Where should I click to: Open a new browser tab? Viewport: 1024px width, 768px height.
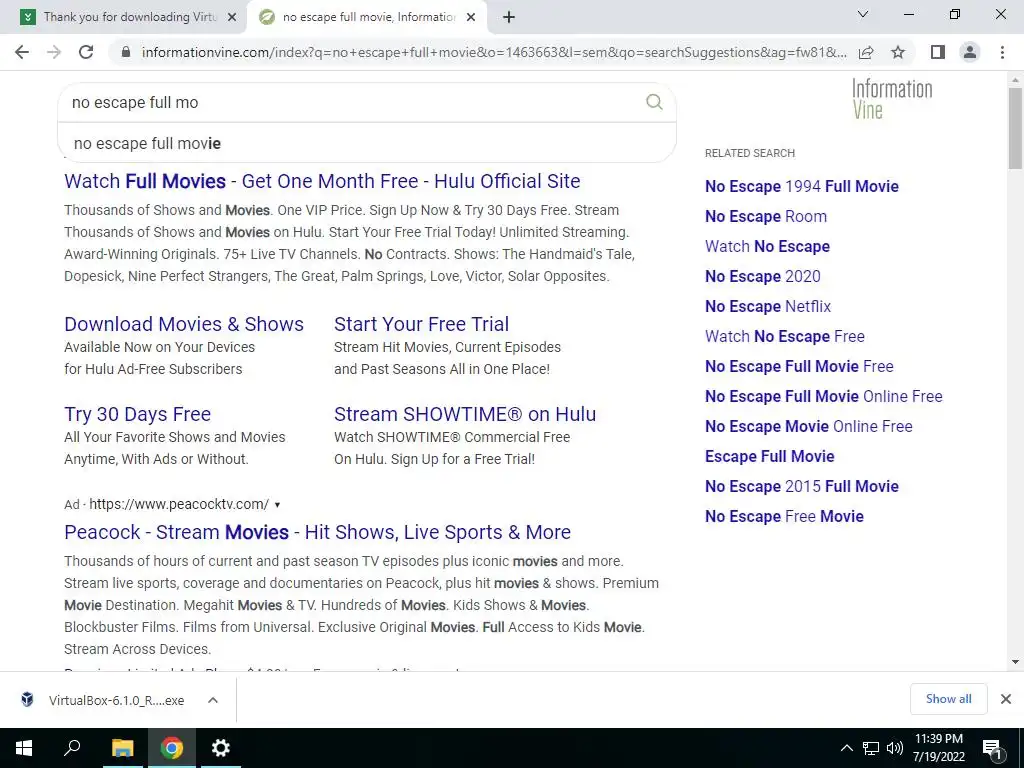click(x=509, y=17)
